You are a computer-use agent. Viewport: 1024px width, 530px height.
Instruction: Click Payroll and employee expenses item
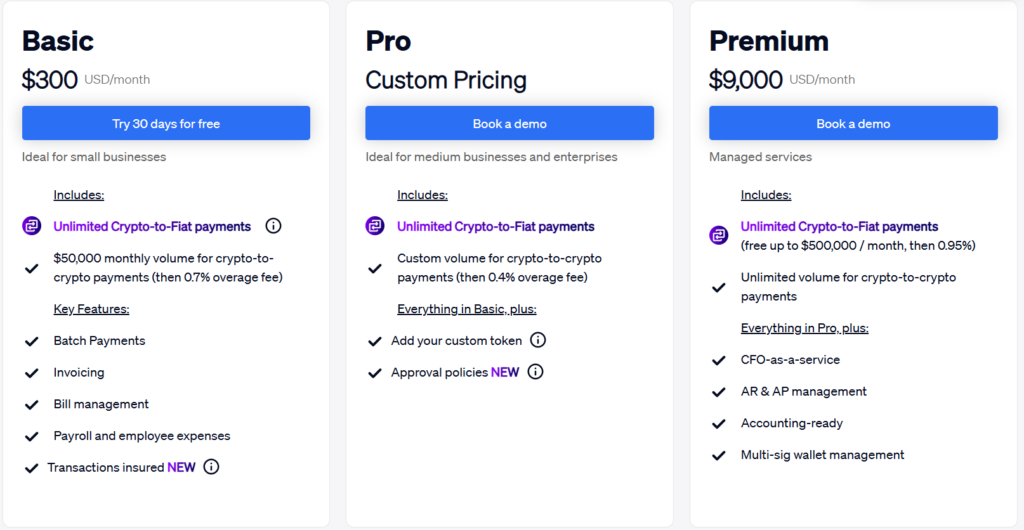[142, 436]
